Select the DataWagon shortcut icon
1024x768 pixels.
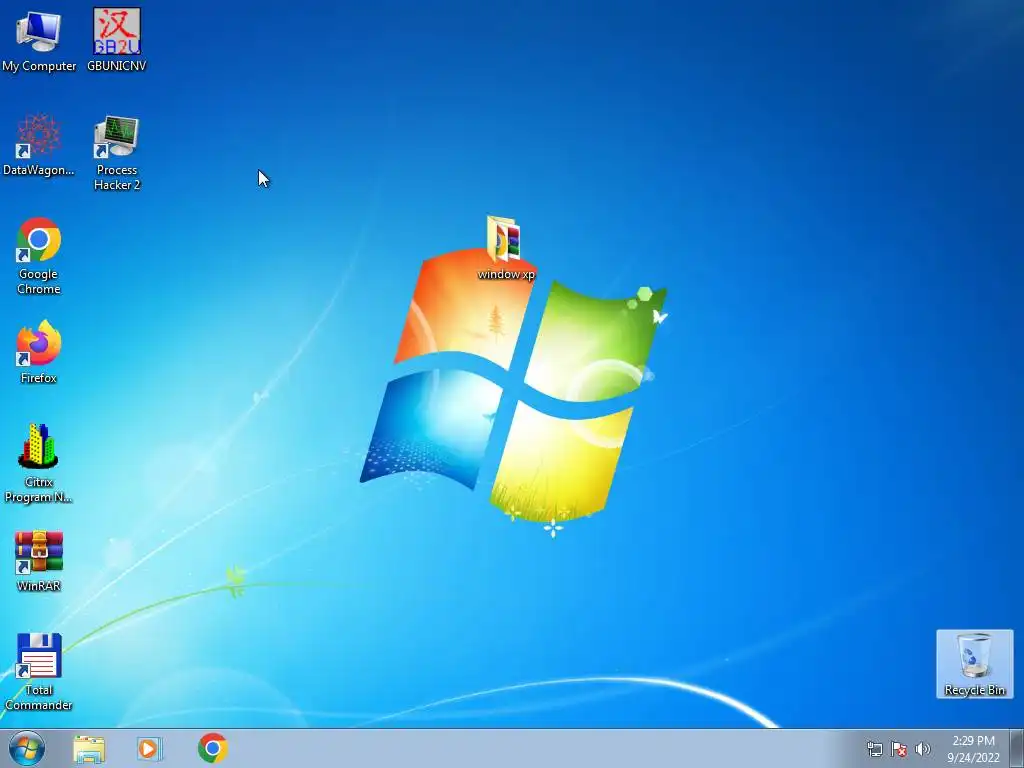[x=39, y=144]
